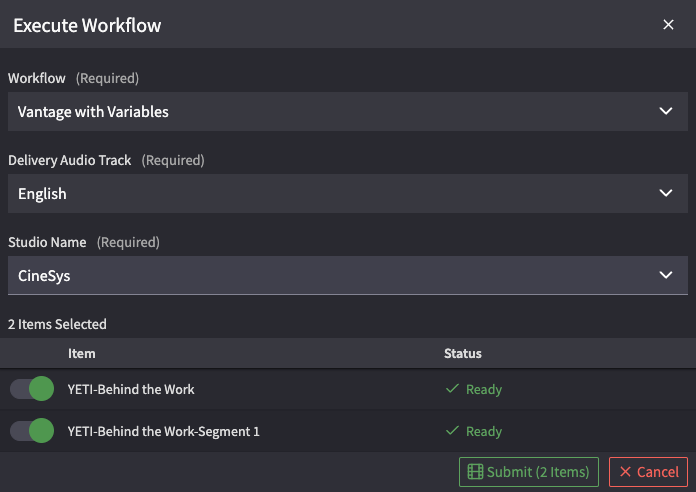Toggle off YETI-Behind the Work item

32,389
